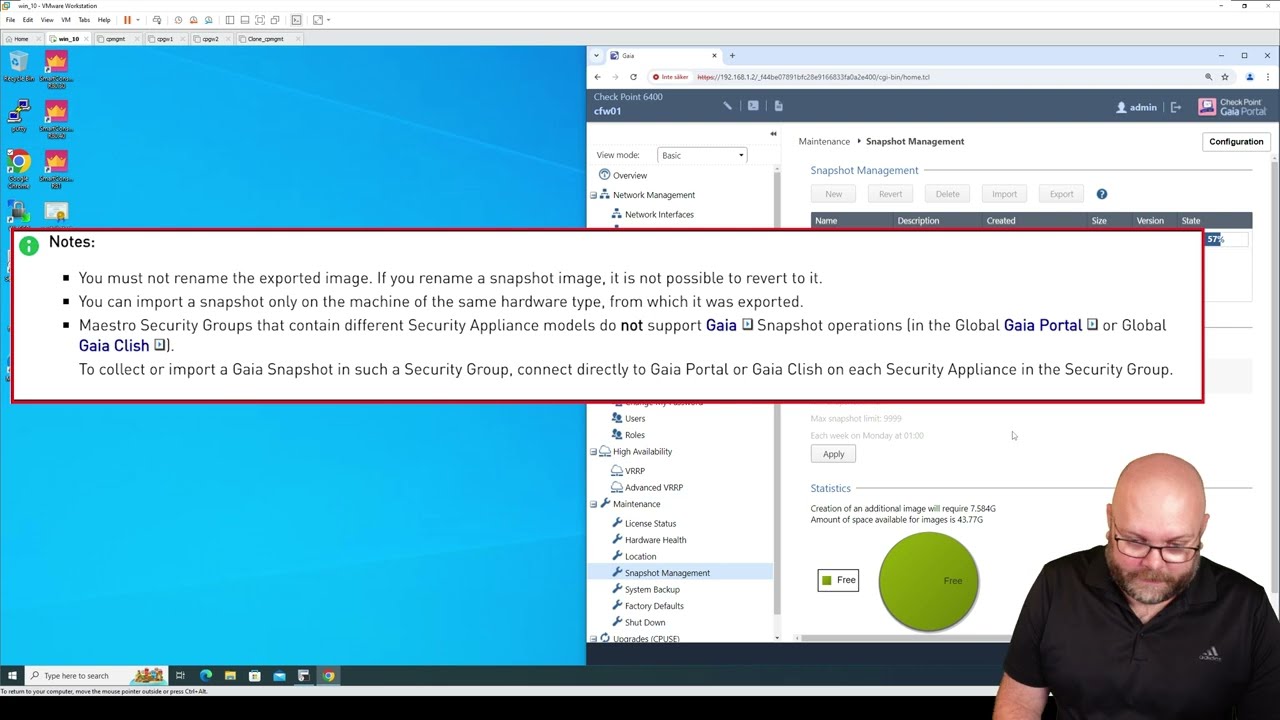
Task: Open VMware snapshot manager icon
Action: pos(209,20)
